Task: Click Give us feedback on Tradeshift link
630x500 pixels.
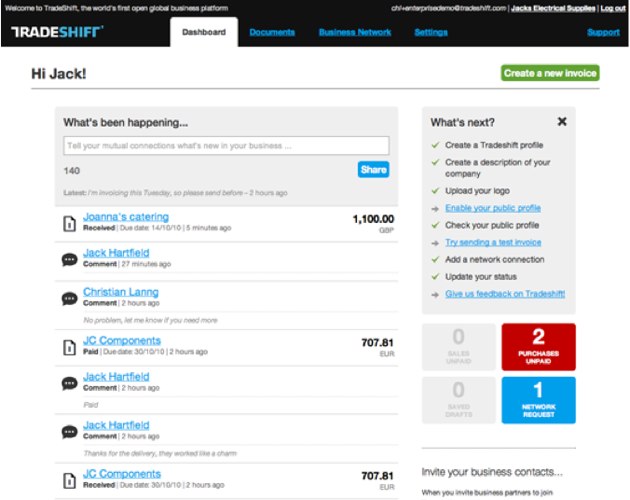Action: (x=505, y=294)
